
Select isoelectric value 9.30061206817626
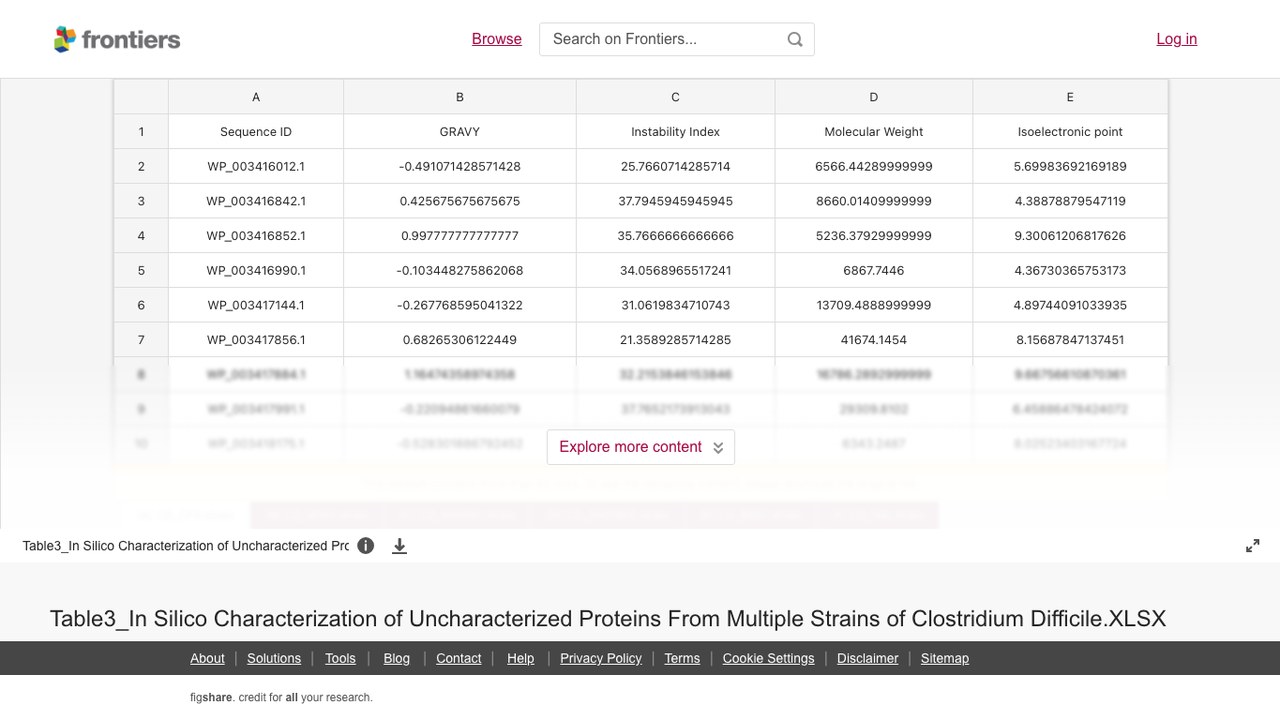point(1070,236)
